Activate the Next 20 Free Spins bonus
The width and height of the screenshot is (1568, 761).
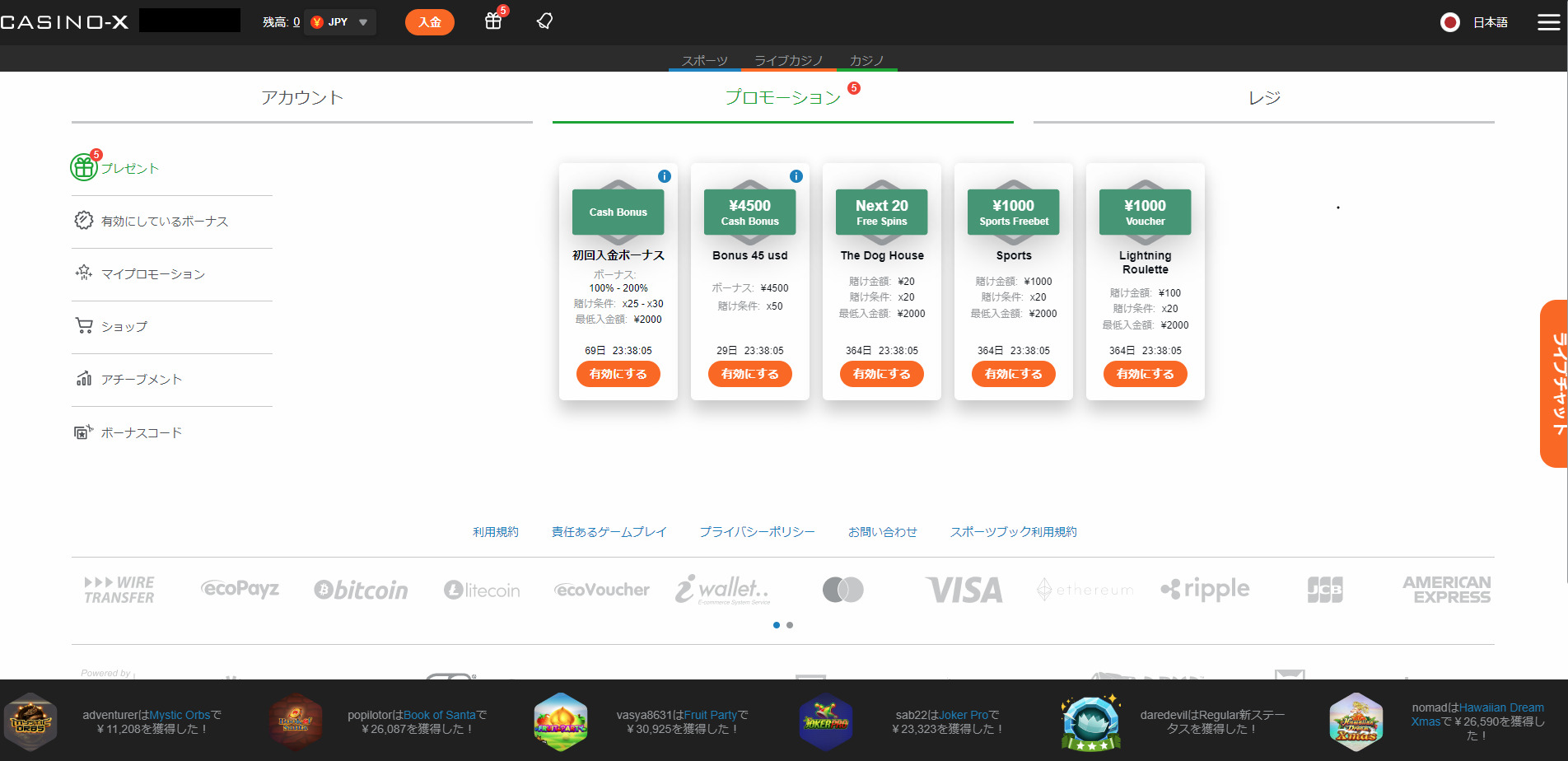point(881,374)
